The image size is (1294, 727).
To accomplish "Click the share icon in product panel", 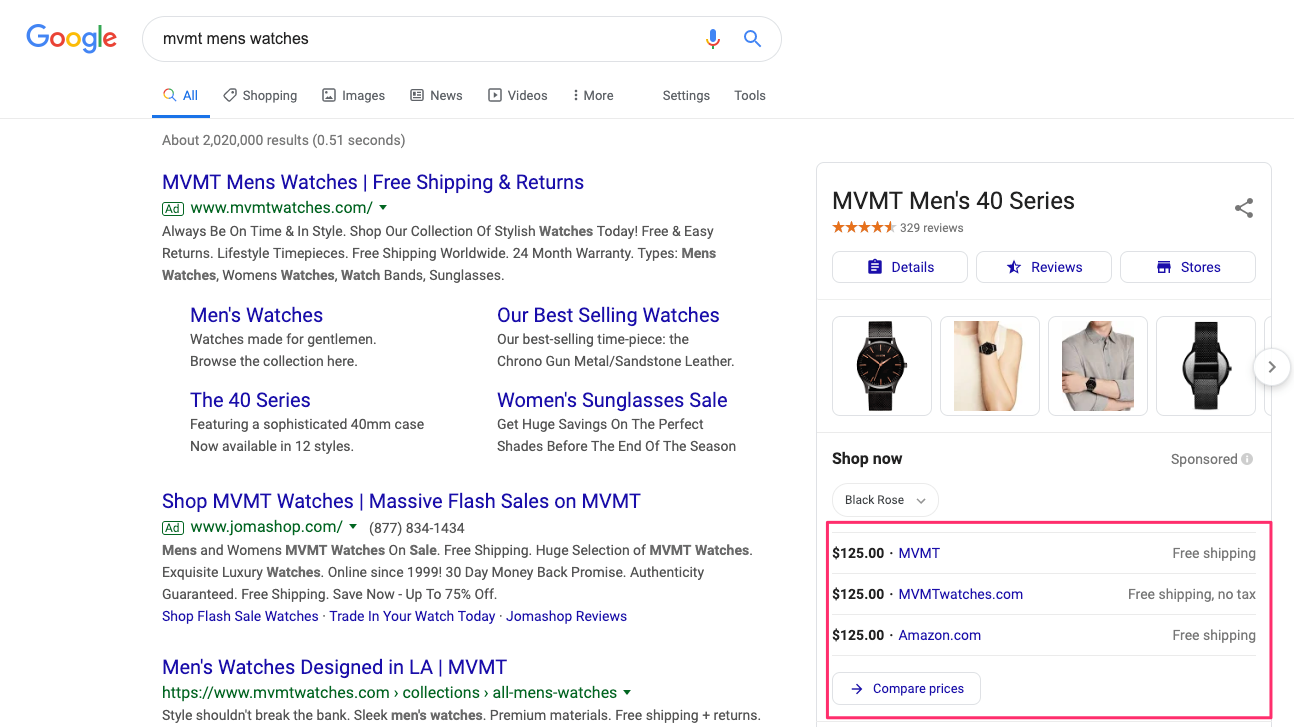I will 1244,208.
